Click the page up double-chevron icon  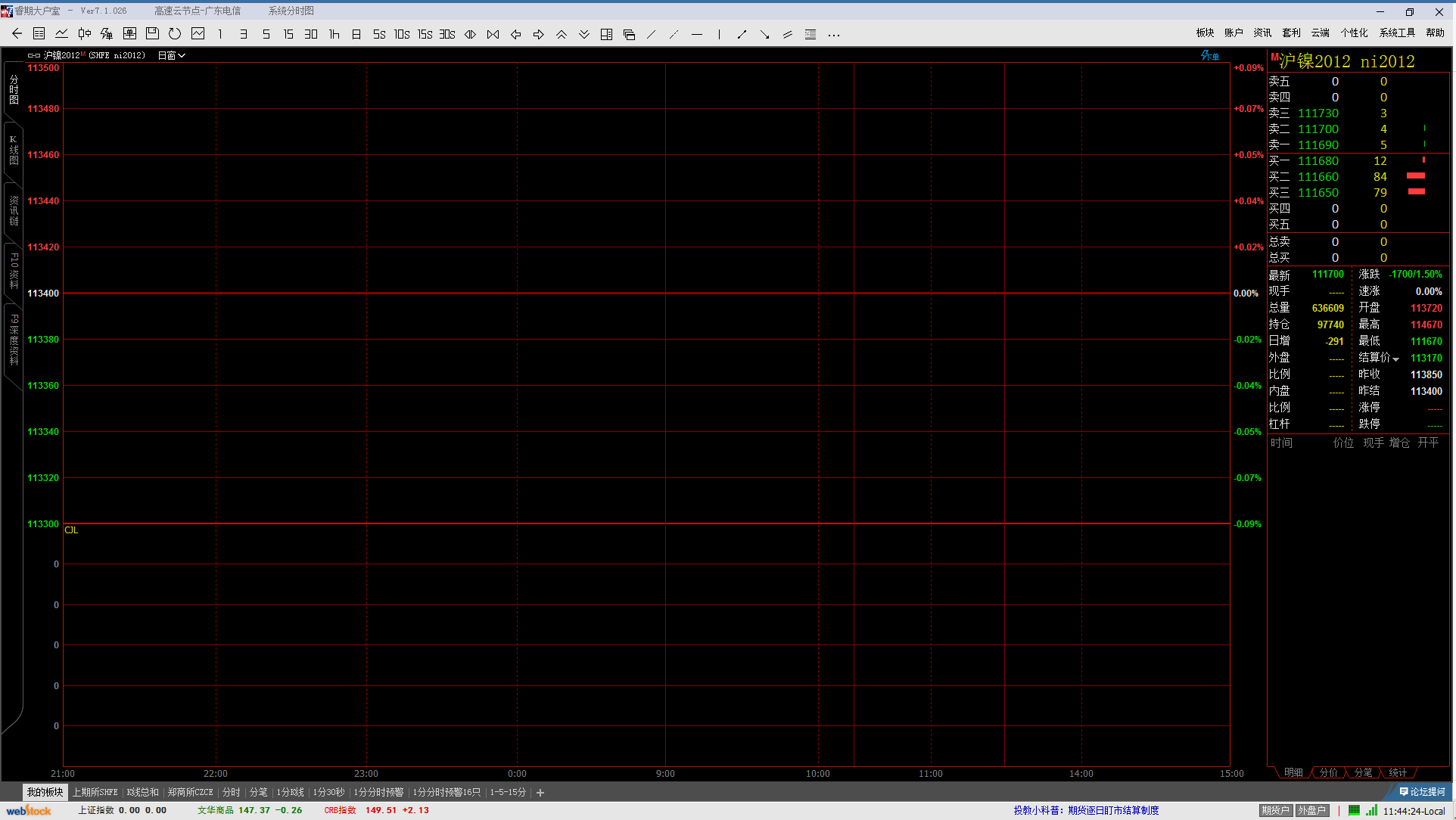coord(562,34)
